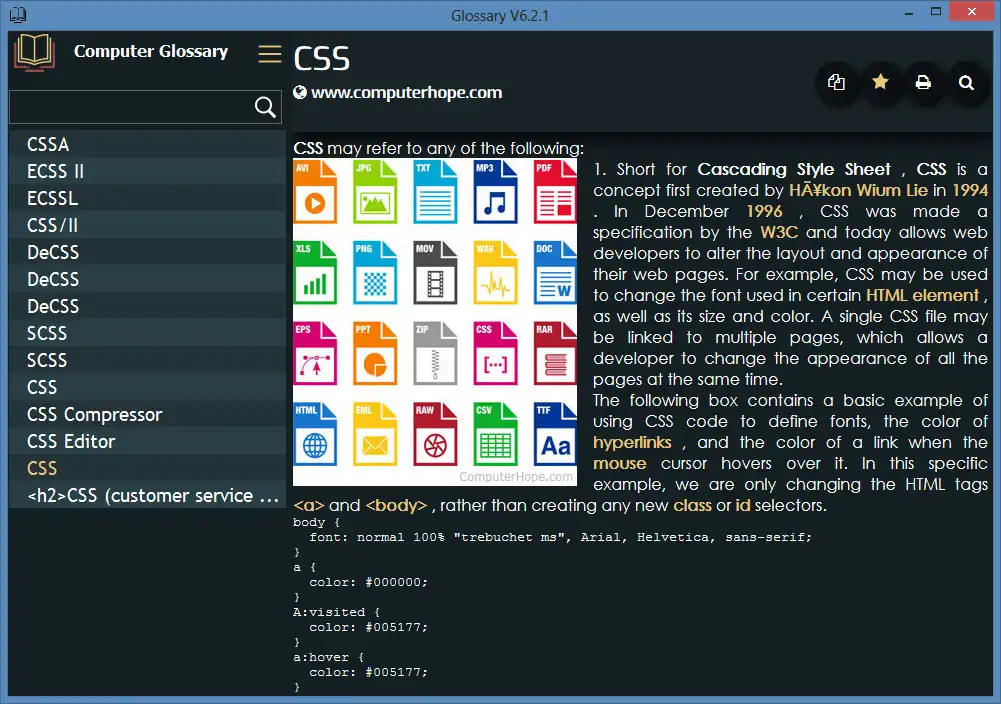1001x704 pixels.
Task: Click the TTF font file icon
Action: (x=555, y=434)
